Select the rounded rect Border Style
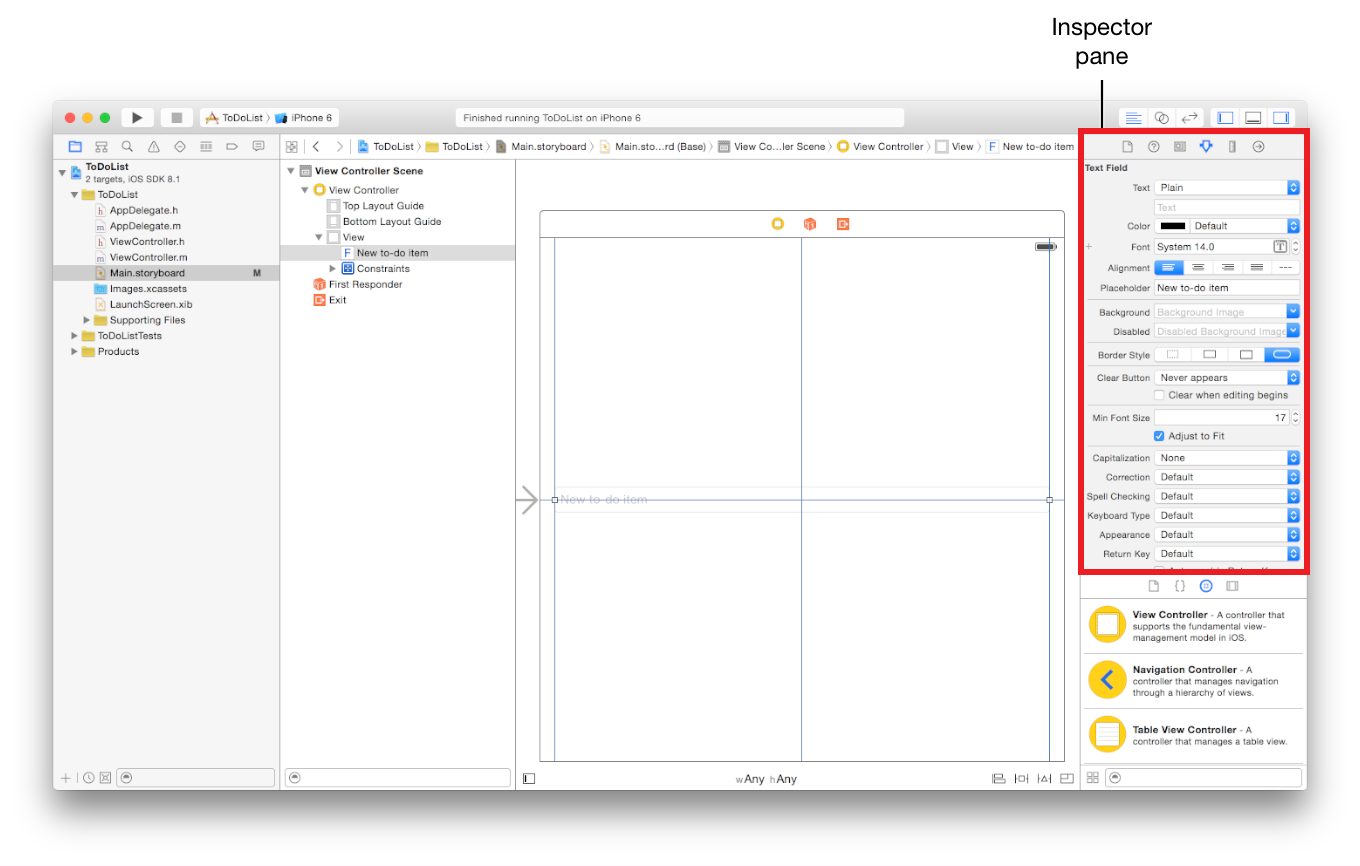1360x866 pixels. 1282,355
